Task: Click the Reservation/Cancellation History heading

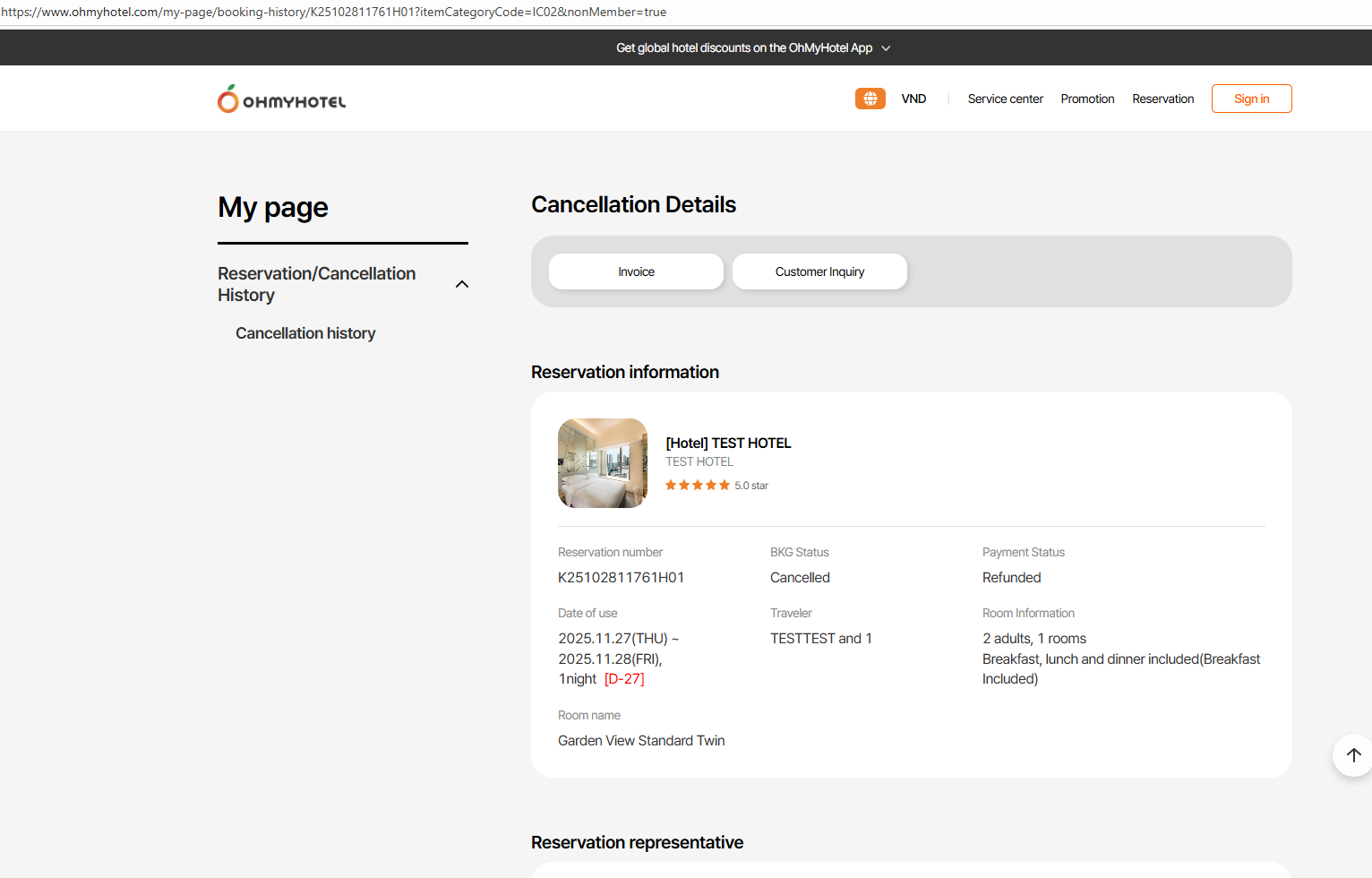Action: coord(316,284)
